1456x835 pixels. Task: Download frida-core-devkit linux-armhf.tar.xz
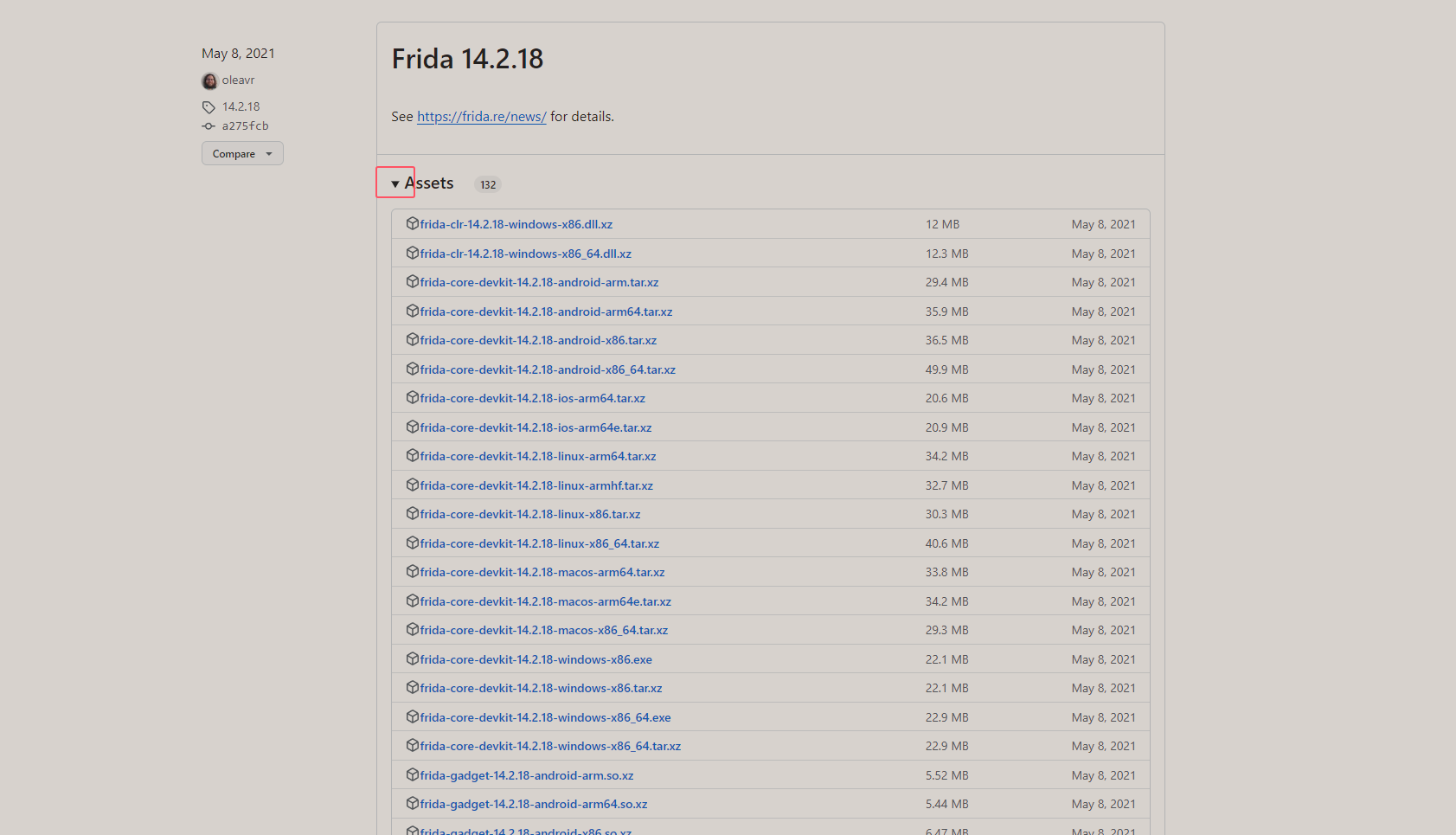536,485
